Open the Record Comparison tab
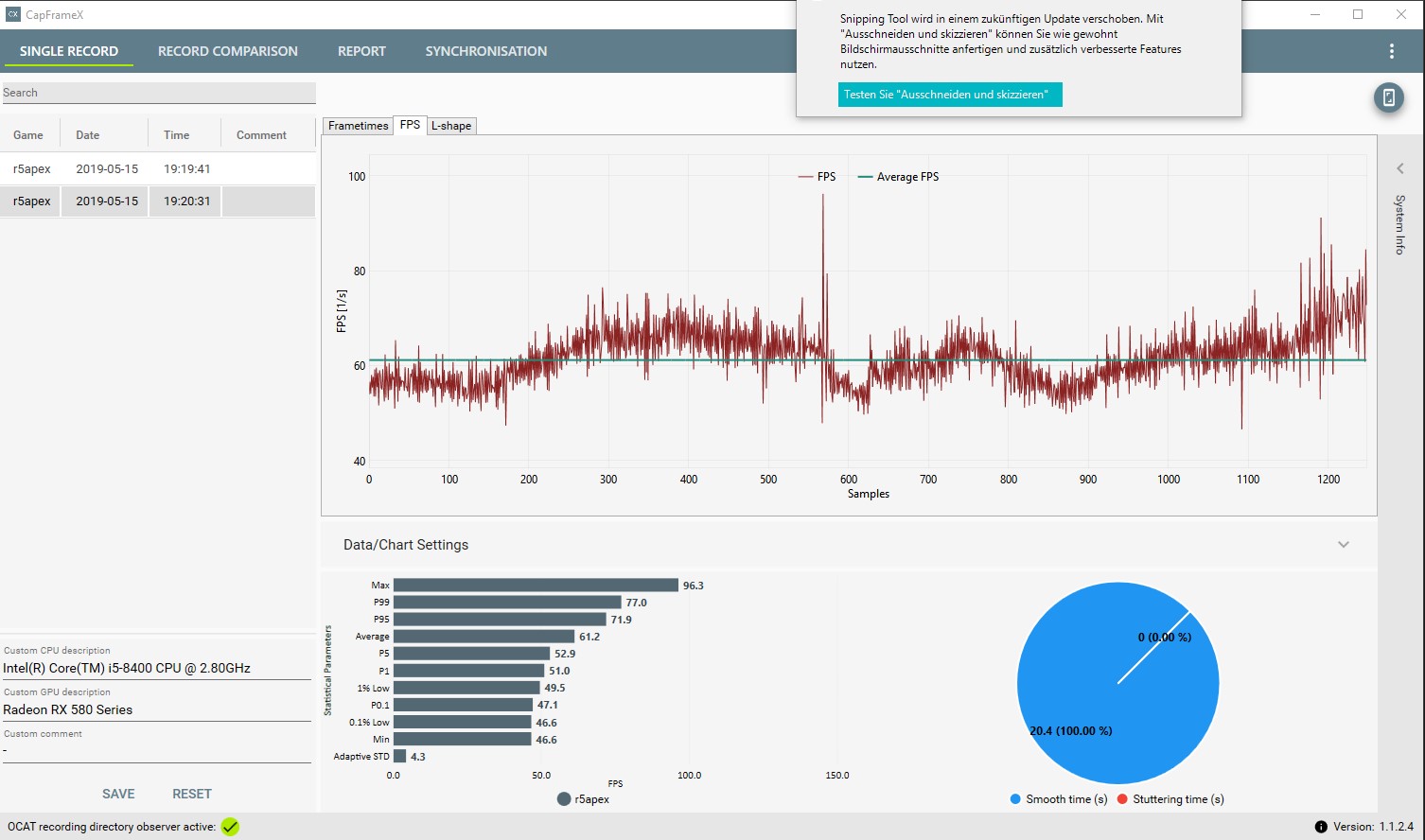Viewport: 1425px width, 840px height. [x=228, y=51]
